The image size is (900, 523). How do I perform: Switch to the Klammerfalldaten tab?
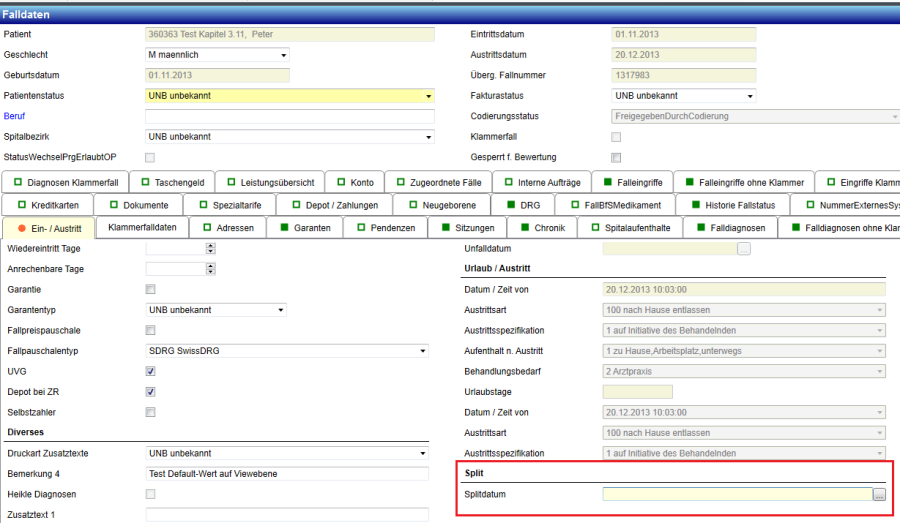click(x=141, y=228)
